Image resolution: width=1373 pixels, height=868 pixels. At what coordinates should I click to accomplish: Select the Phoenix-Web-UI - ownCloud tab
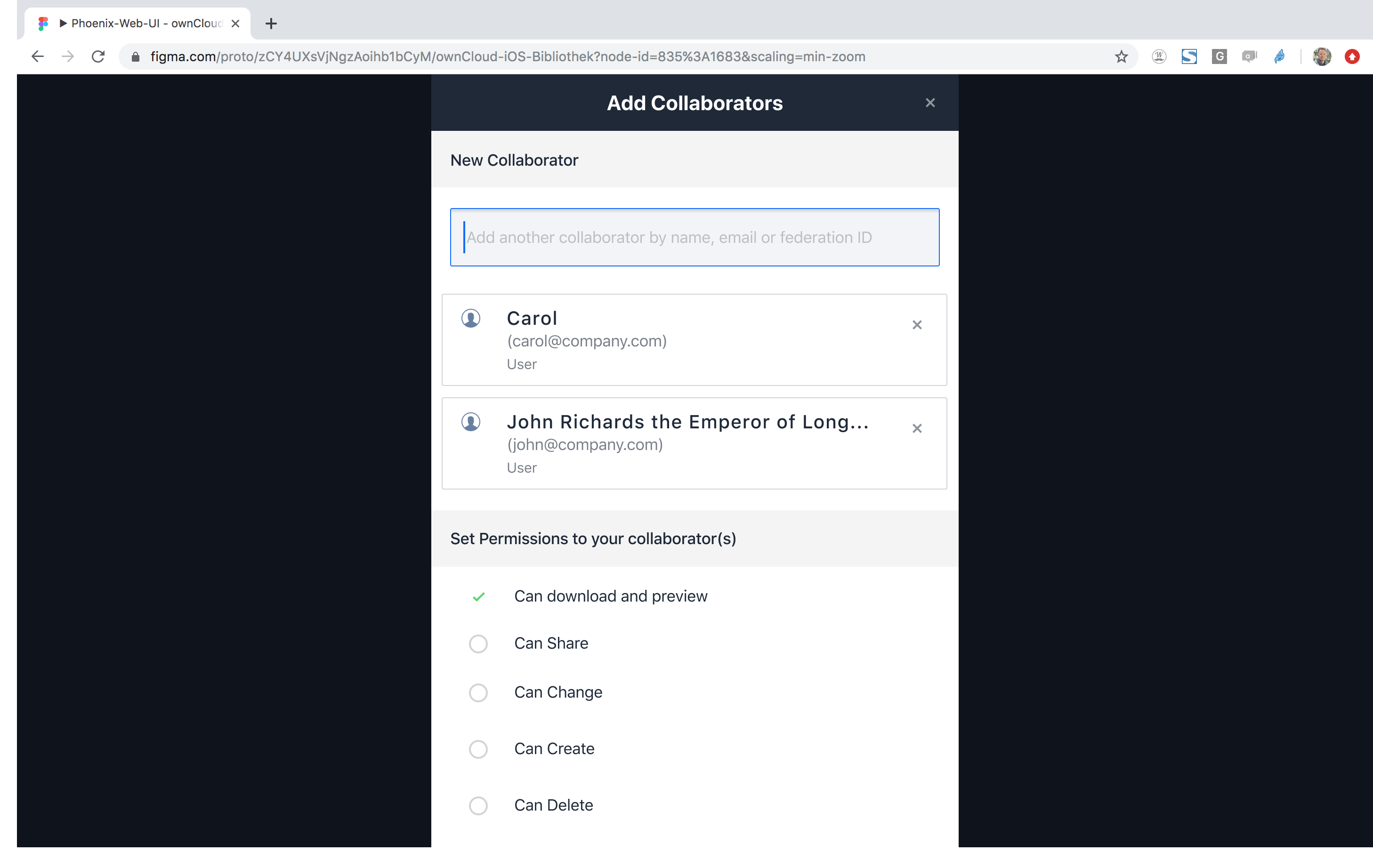click(x=137, y=24)
